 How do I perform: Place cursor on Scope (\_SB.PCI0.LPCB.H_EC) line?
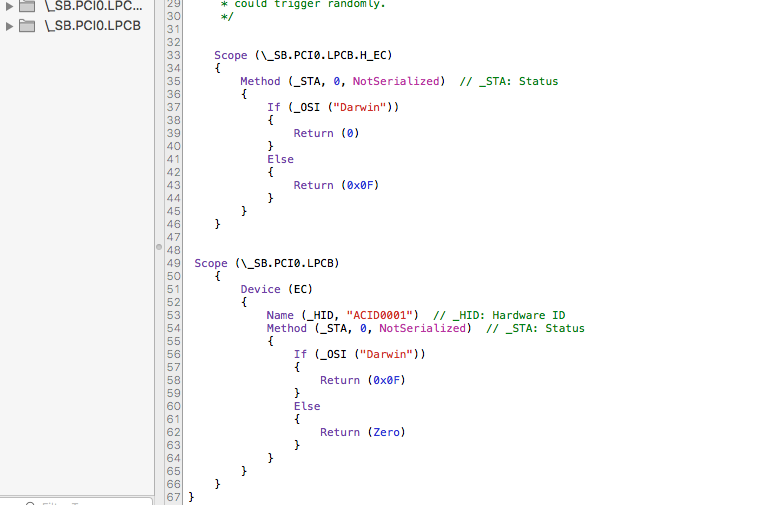(x=303, y=55)
